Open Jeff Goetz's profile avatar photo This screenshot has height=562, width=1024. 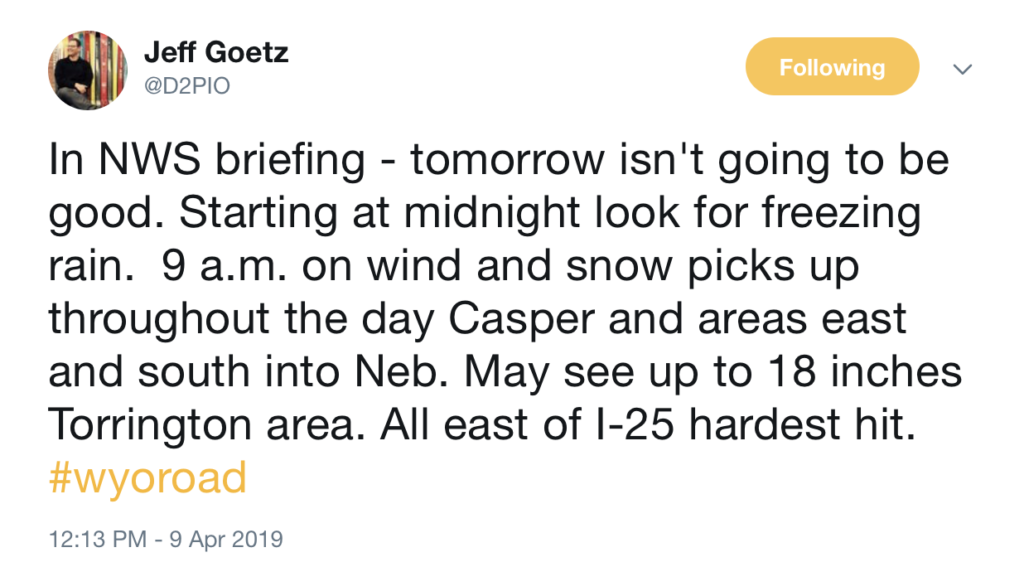coord(88,70)
